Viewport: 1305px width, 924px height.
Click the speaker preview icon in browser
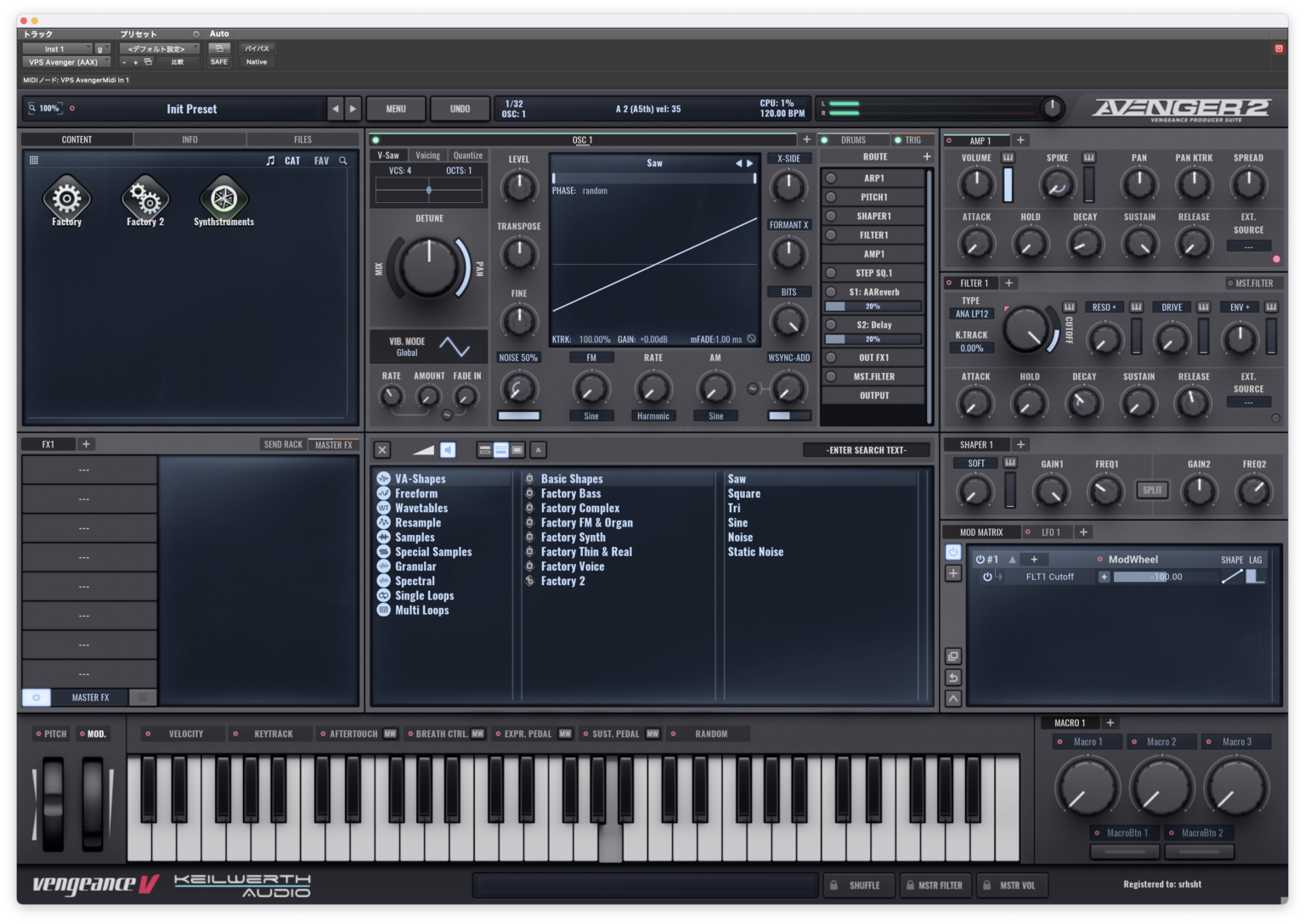tap(448, 450)
